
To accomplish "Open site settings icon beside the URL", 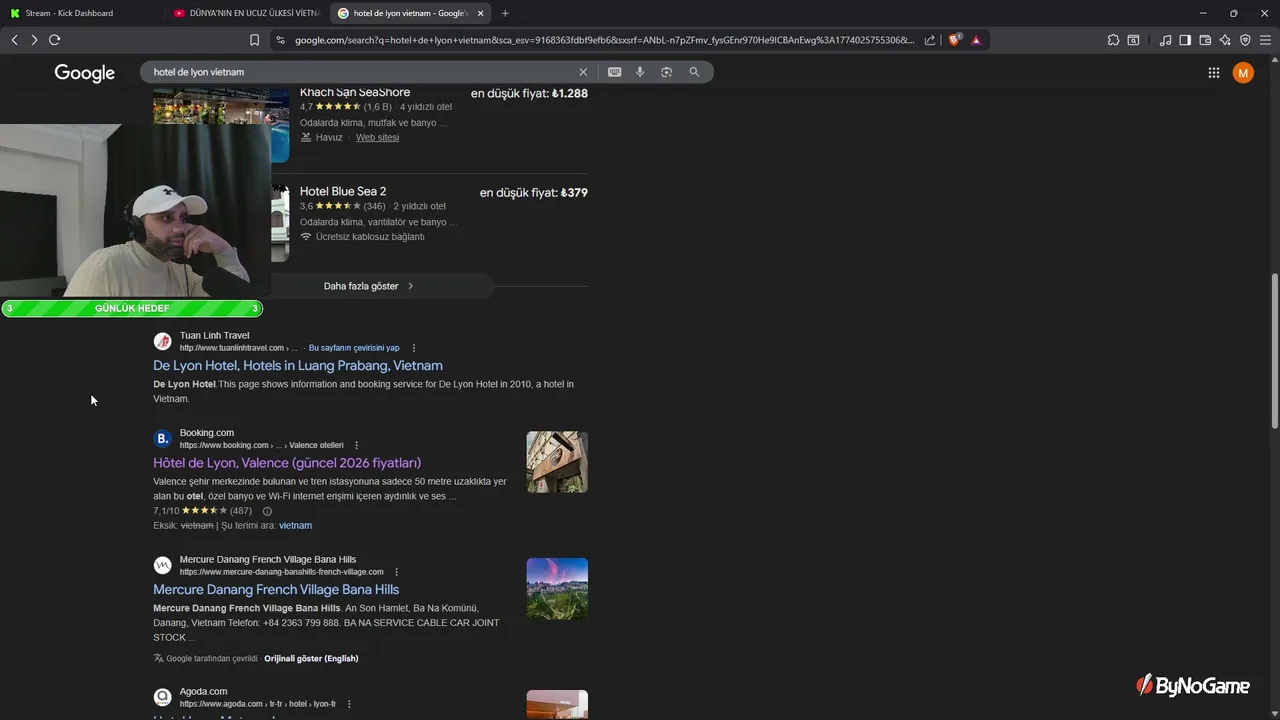I will [280, 40].
